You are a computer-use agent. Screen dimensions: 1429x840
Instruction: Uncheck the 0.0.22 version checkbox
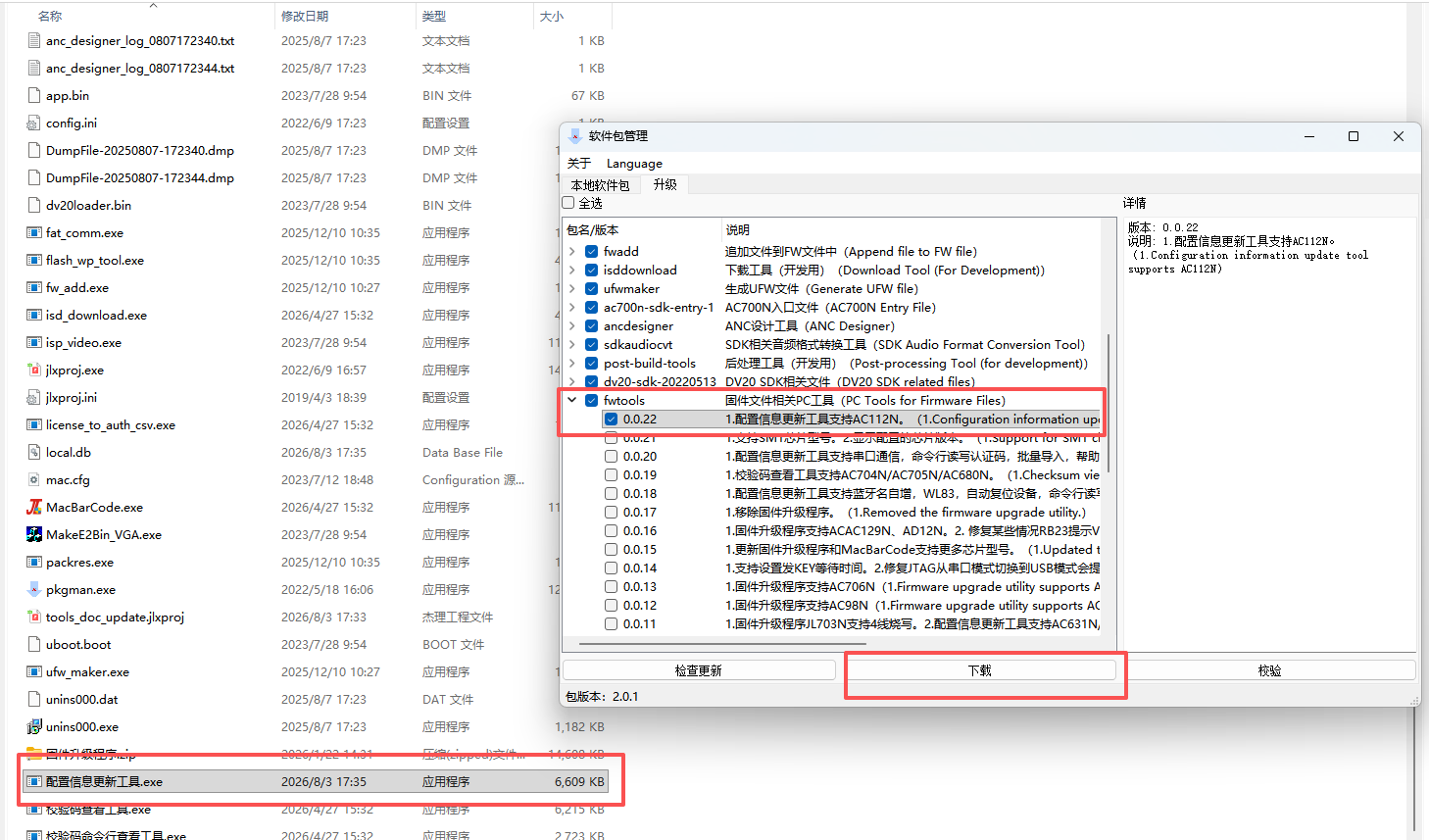click(612, 420)
